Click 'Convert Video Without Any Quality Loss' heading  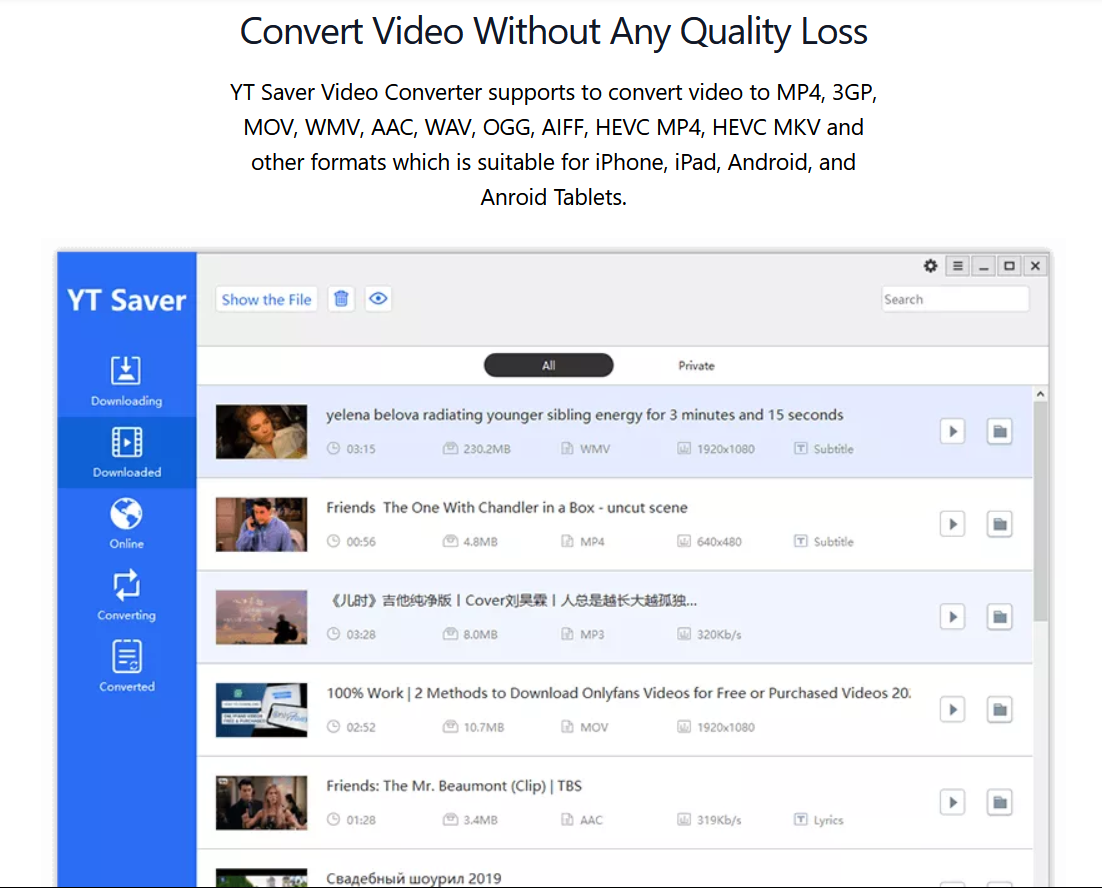554,32
